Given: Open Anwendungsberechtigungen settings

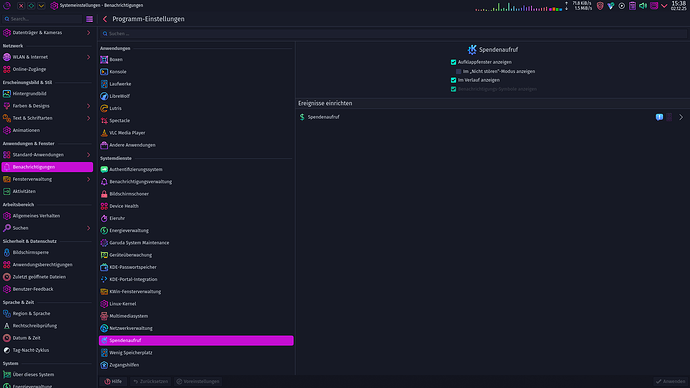Looking at the screenshot, I should [47, 265].
